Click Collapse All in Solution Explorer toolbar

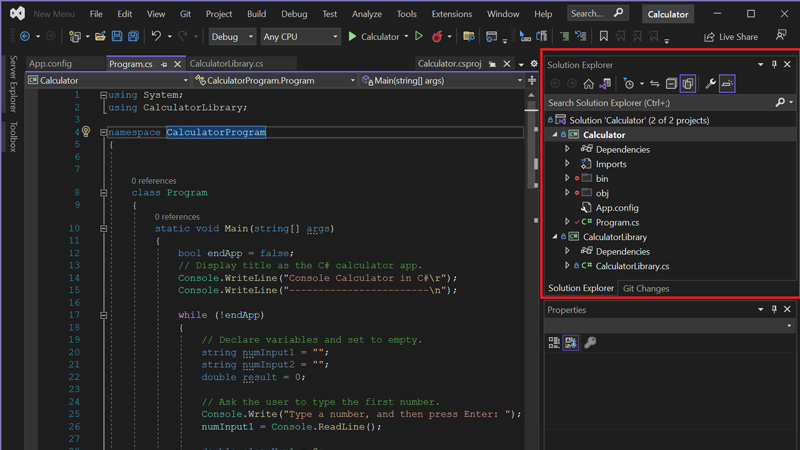point(671,84)
